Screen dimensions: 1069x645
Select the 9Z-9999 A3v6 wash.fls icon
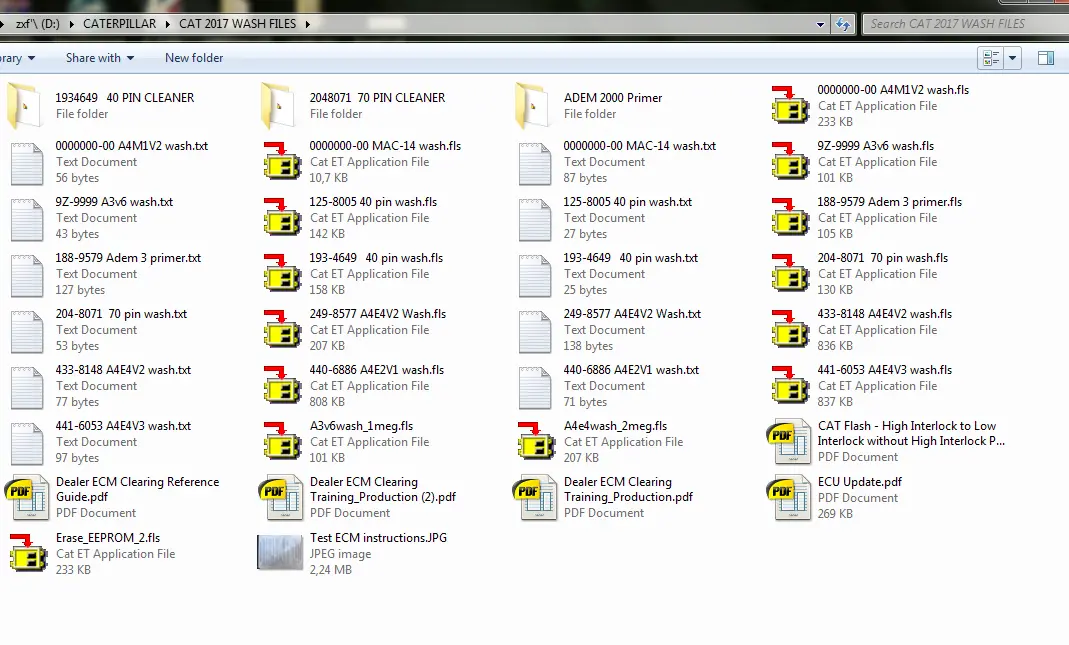click(789, 162)
